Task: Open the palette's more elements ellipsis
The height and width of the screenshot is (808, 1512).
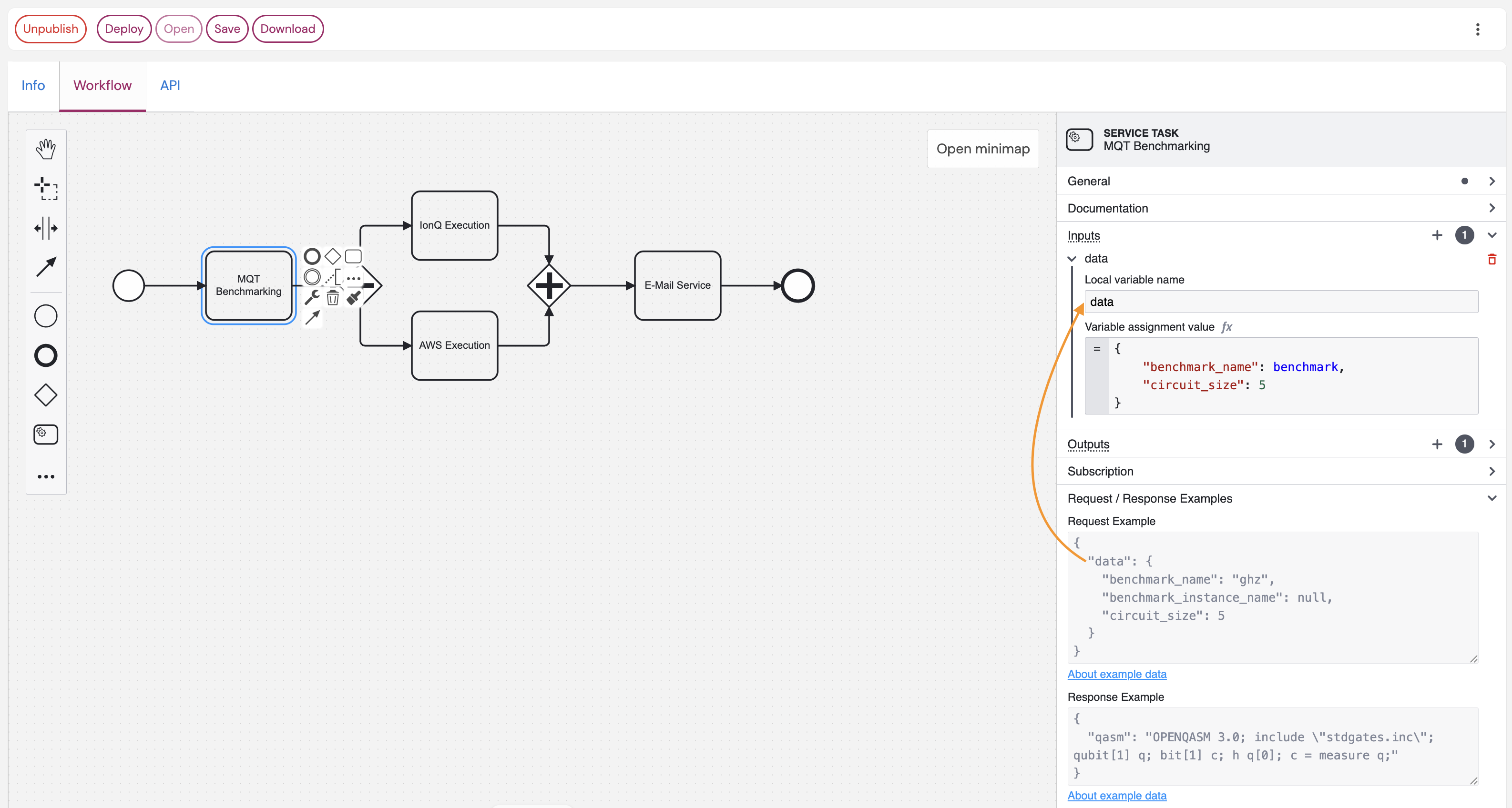Action: 46,476
